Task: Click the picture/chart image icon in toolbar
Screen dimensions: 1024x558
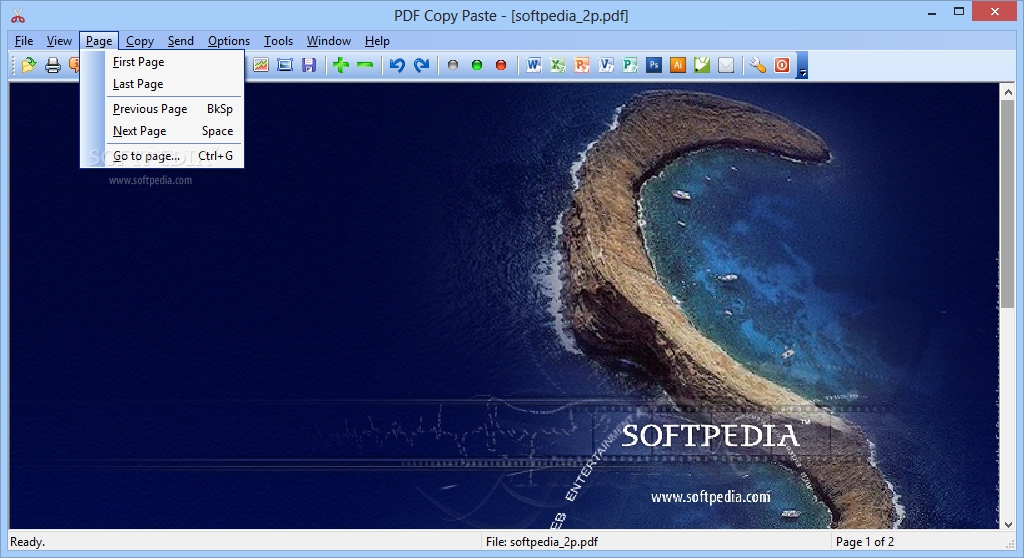Action: click(x=261, y=65)
